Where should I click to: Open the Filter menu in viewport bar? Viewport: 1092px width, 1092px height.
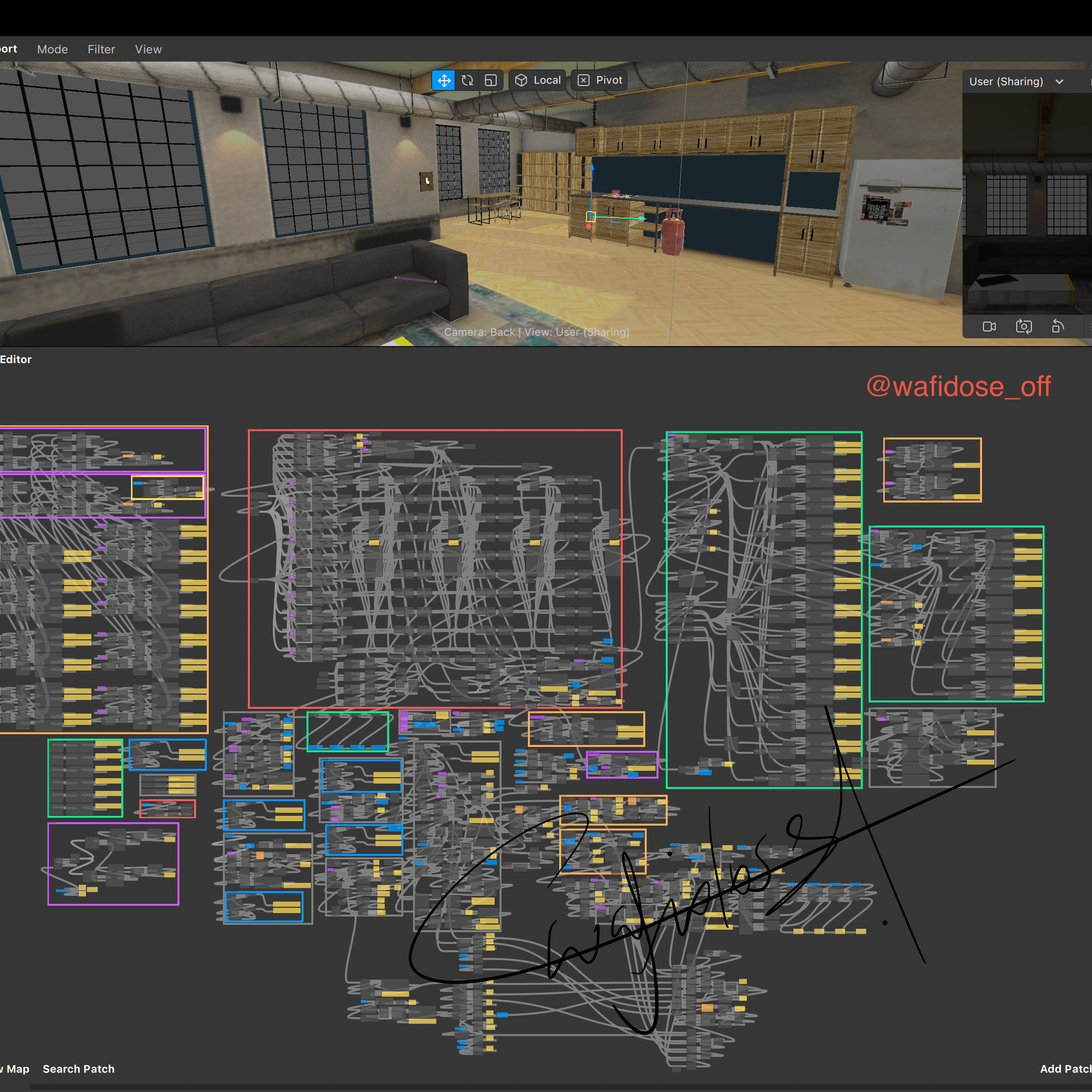[x=101, y=49]
